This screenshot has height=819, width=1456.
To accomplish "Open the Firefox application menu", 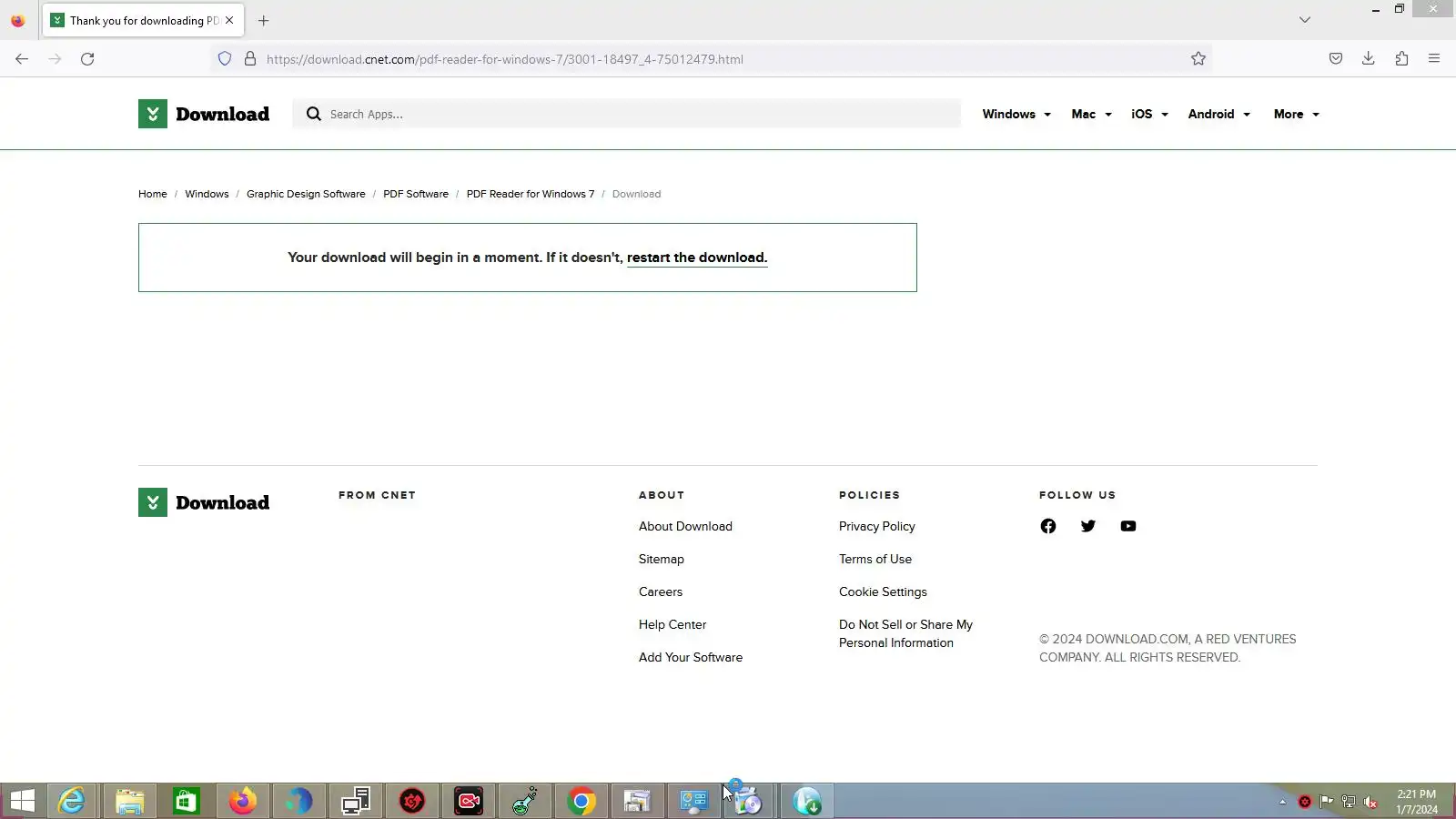I will coord(1434,59).
